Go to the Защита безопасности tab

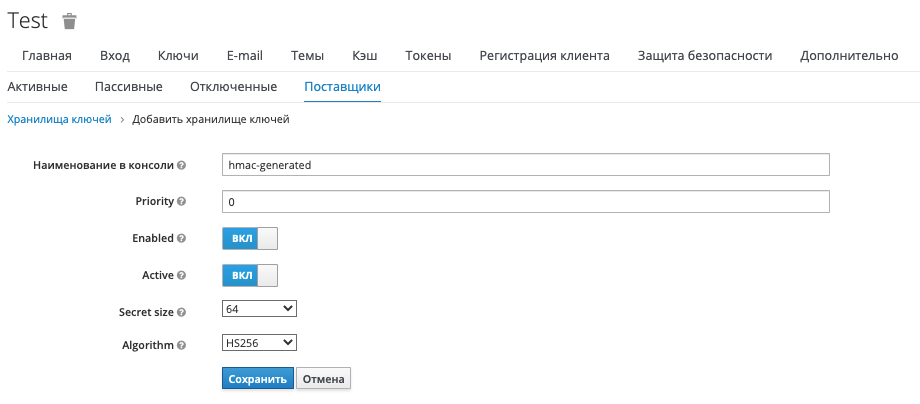[704, 55]
